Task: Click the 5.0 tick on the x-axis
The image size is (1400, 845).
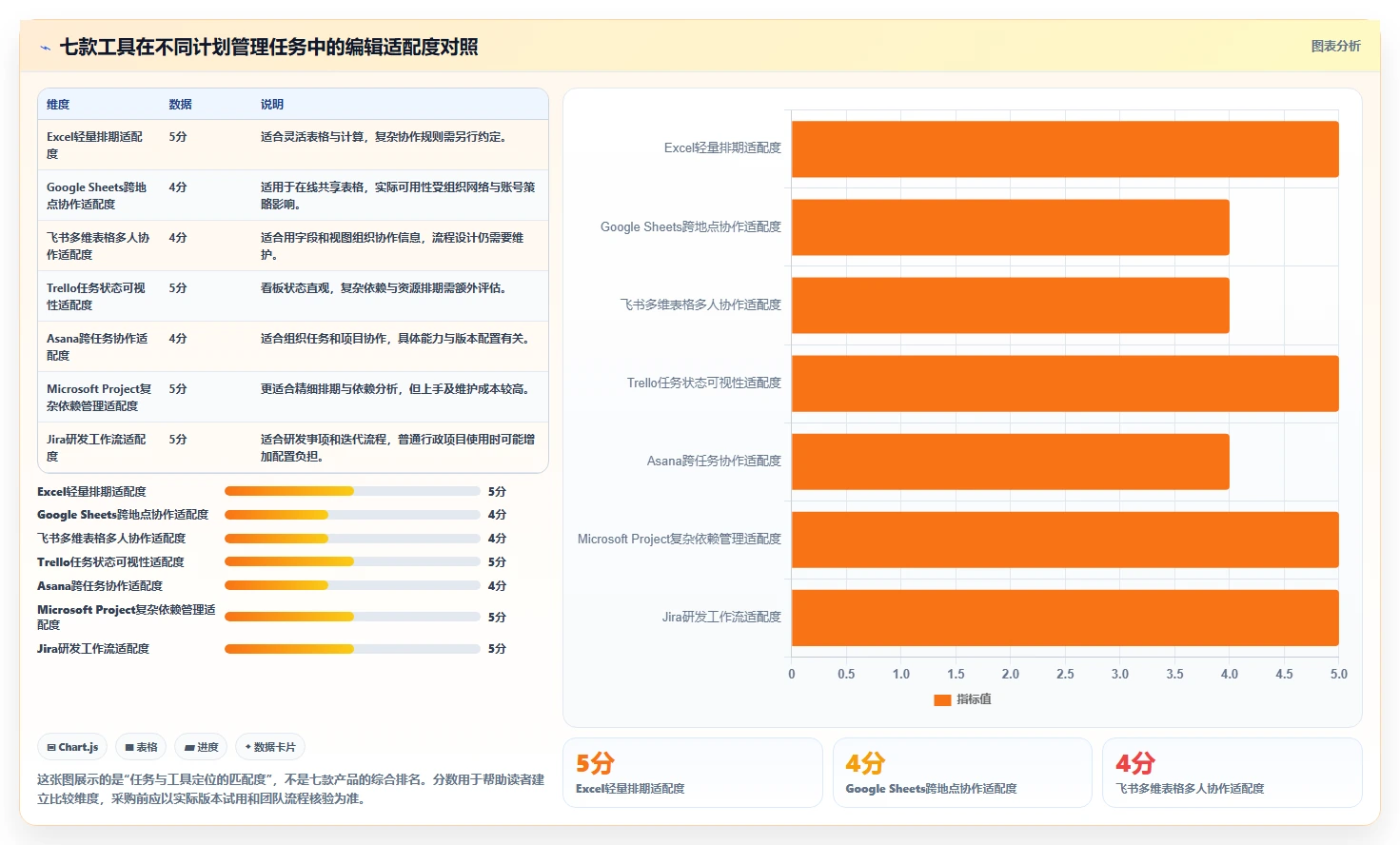Action: click(x=1338, y=674)
